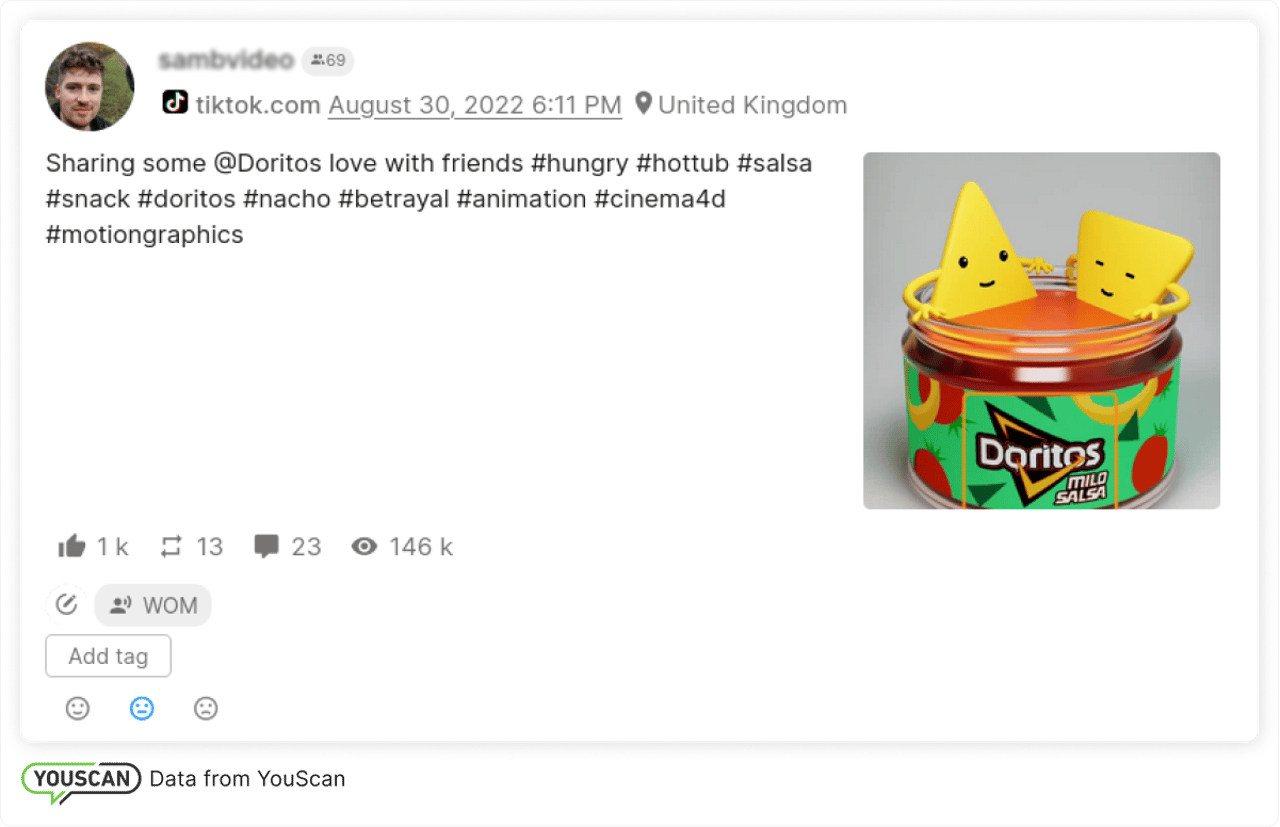Image resolution: width=1280 pixels, height=827 pixels.
Task: Open the author's profile photo
Action: [90, 86]
